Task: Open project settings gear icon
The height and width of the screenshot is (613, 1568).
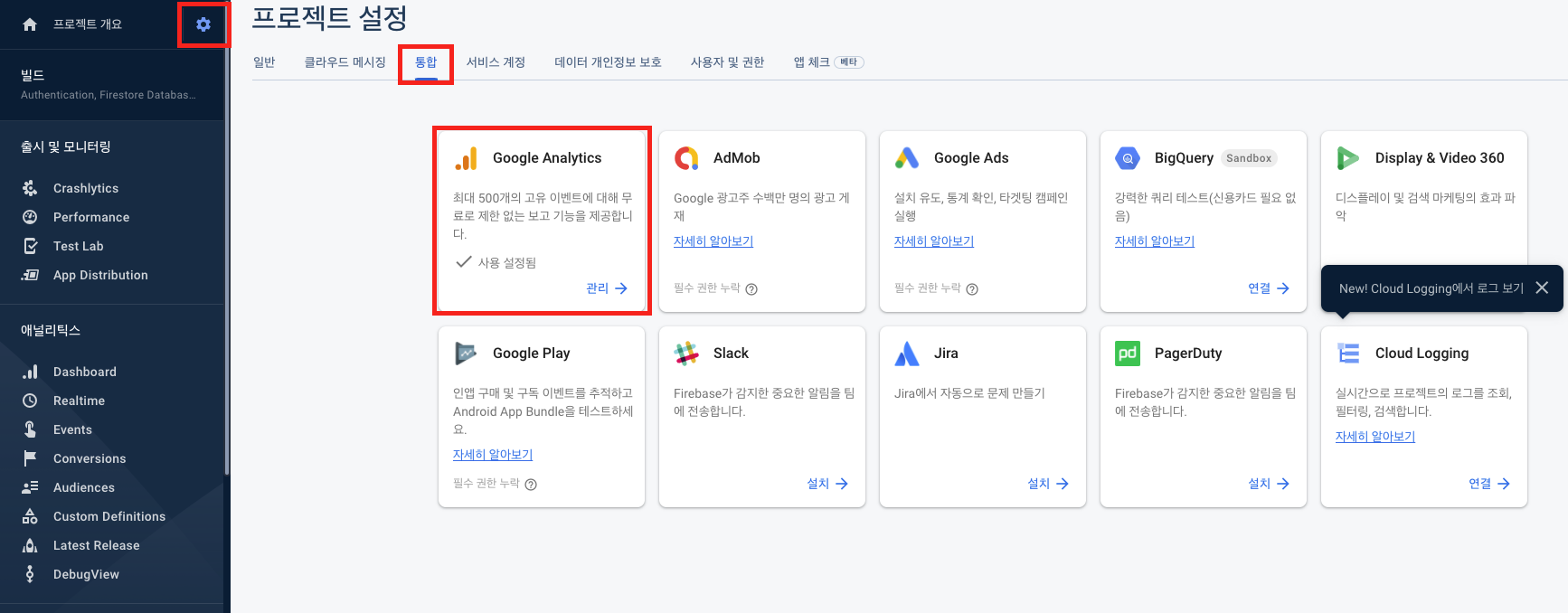Action: click(203, 24)
